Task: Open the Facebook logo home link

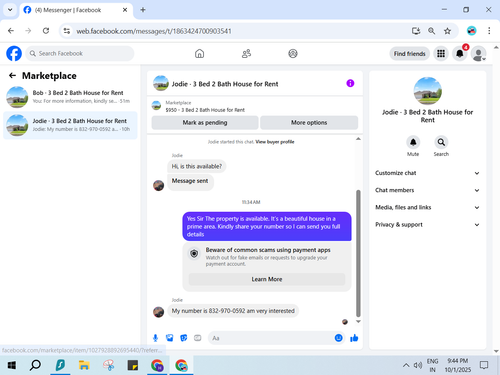Action: pos(14,54)
